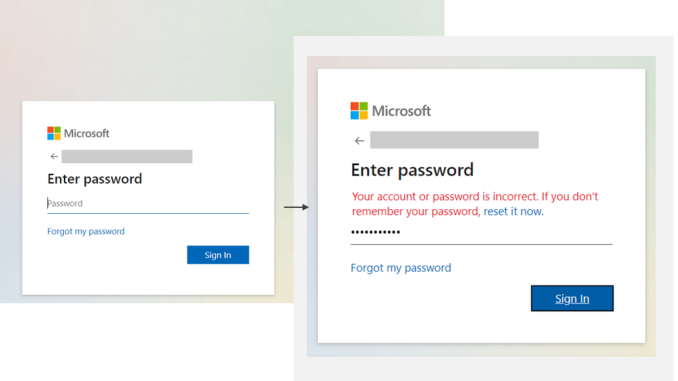The width and height of the screenshot is (678, 381).
Task: Click the Sign In button in the smaller card
Action: tap(218, 255)
